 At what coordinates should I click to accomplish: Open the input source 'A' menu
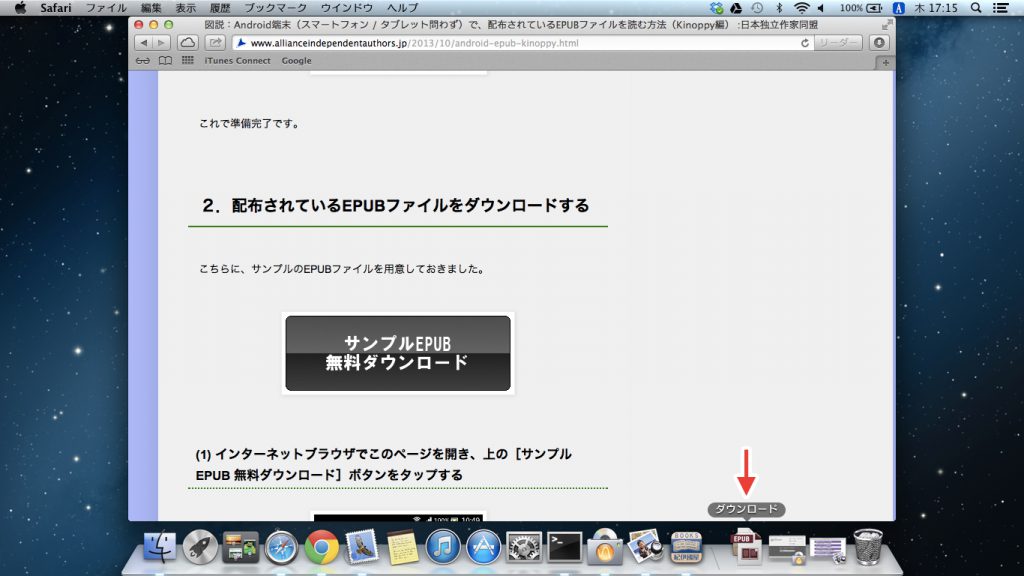click(x=899, y=8)
